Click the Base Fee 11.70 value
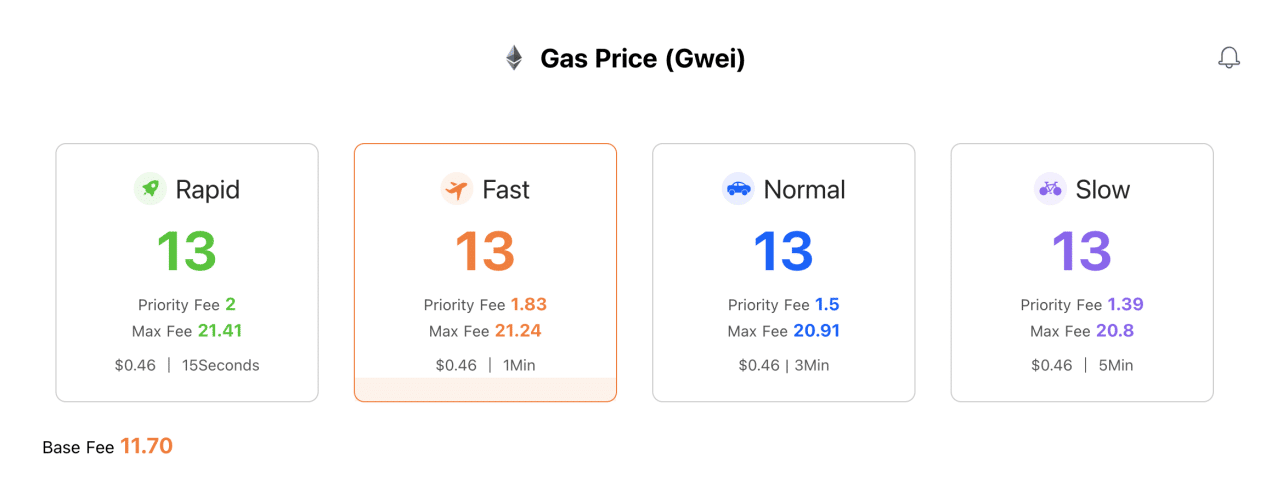 [x=147, y=446]
